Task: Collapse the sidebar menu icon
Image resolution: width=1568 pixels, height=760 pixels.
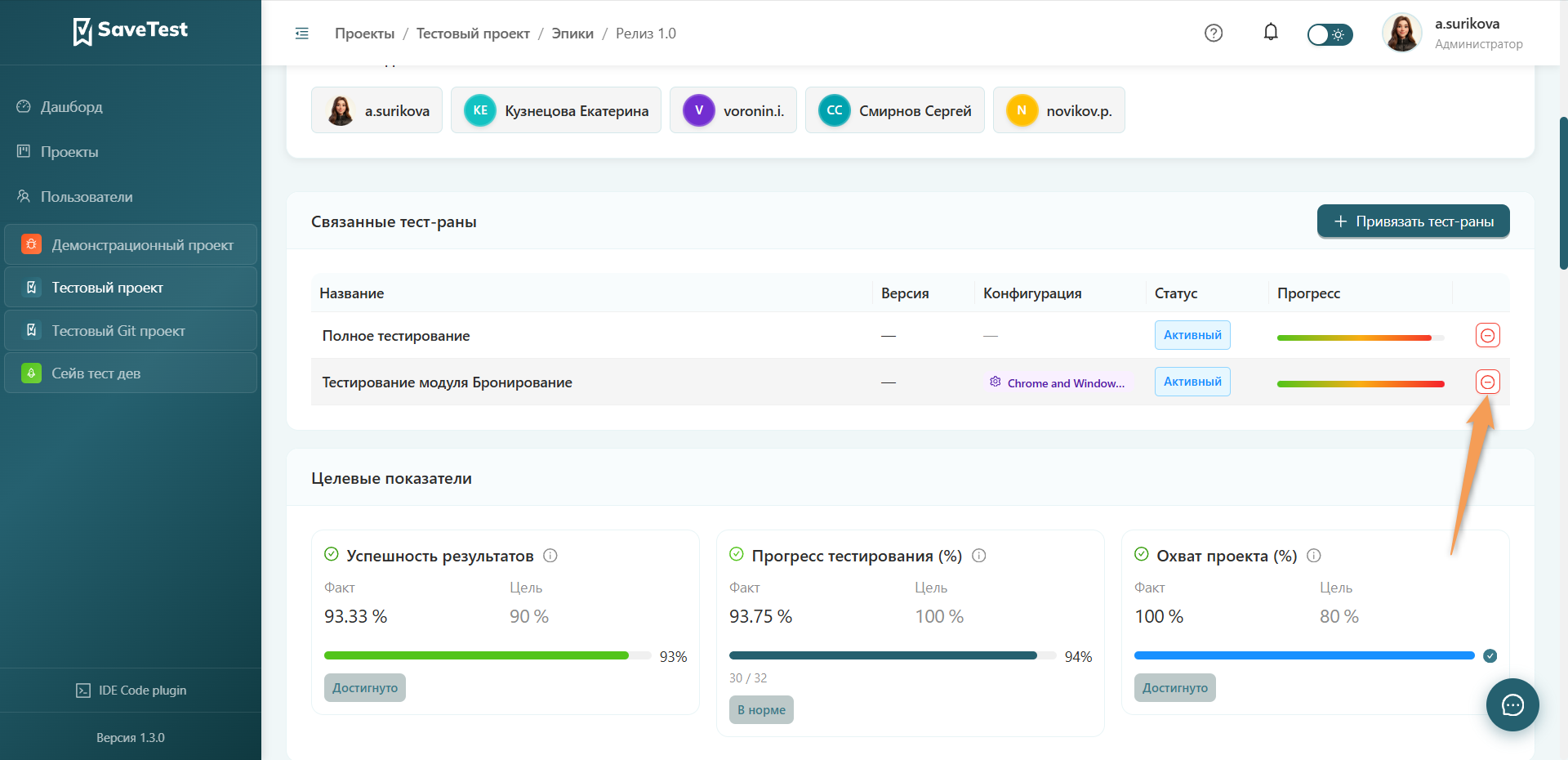Action: tap(301, 34)
